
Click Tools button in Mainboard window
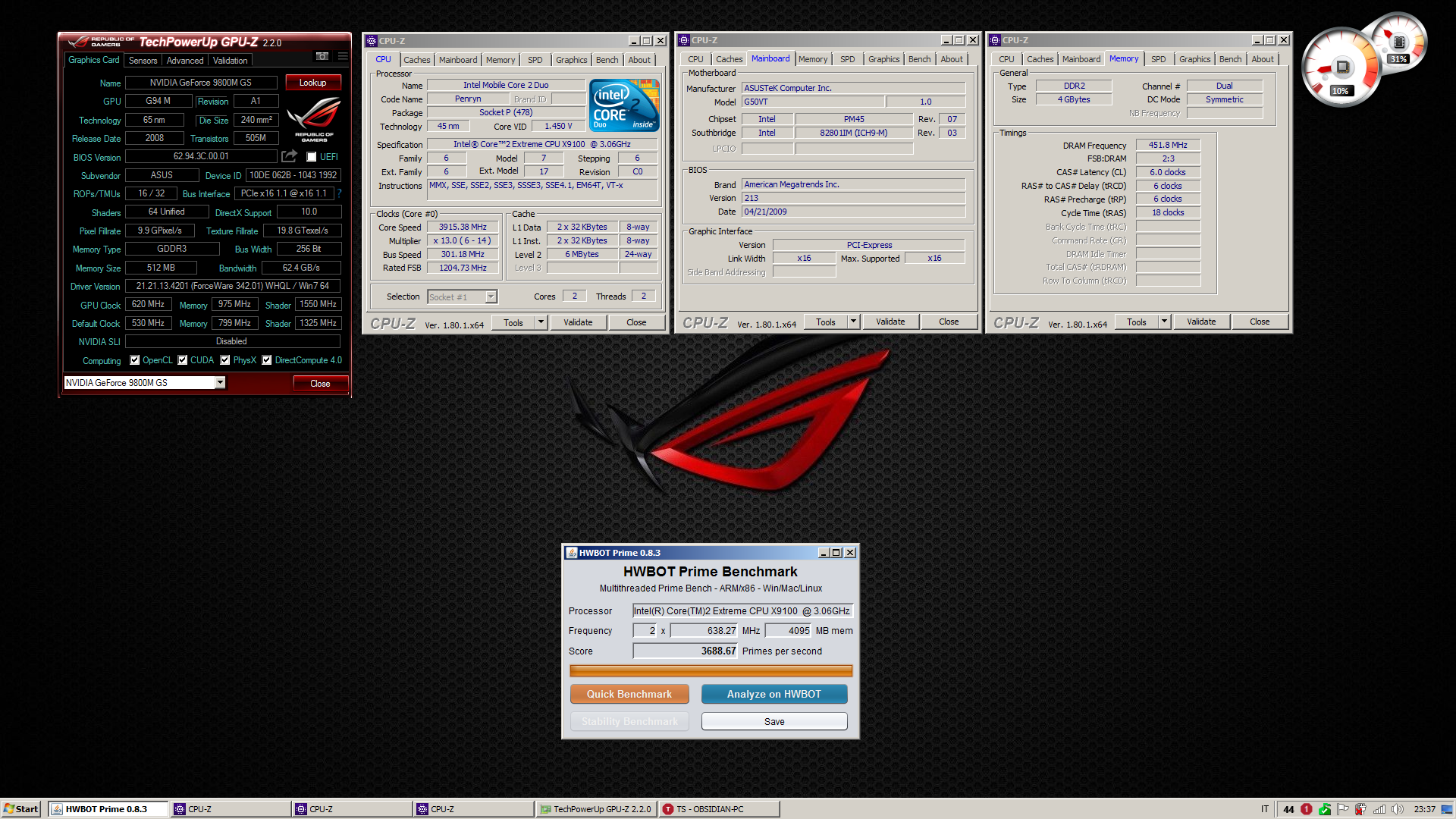(x=826, y=322)
